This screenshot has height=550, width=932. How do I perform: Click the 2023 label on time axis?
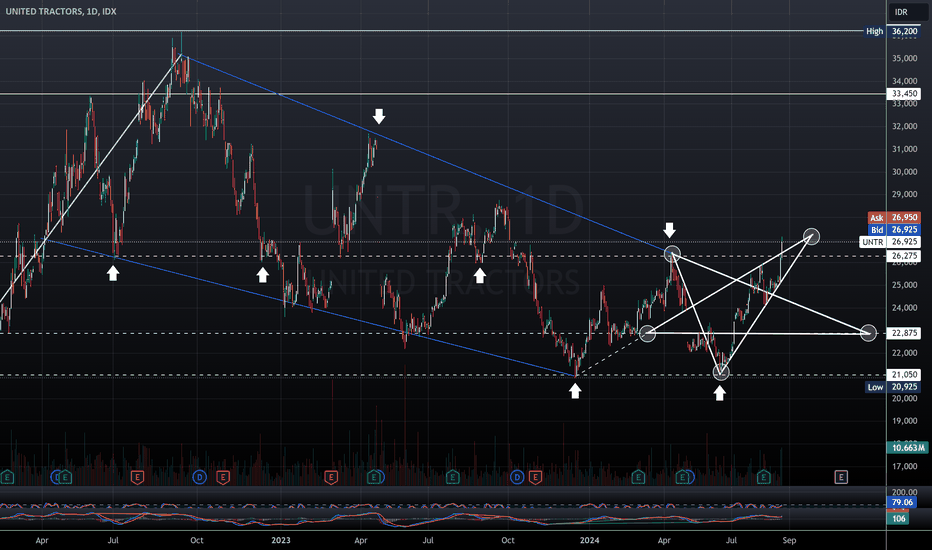pos(281,540)
